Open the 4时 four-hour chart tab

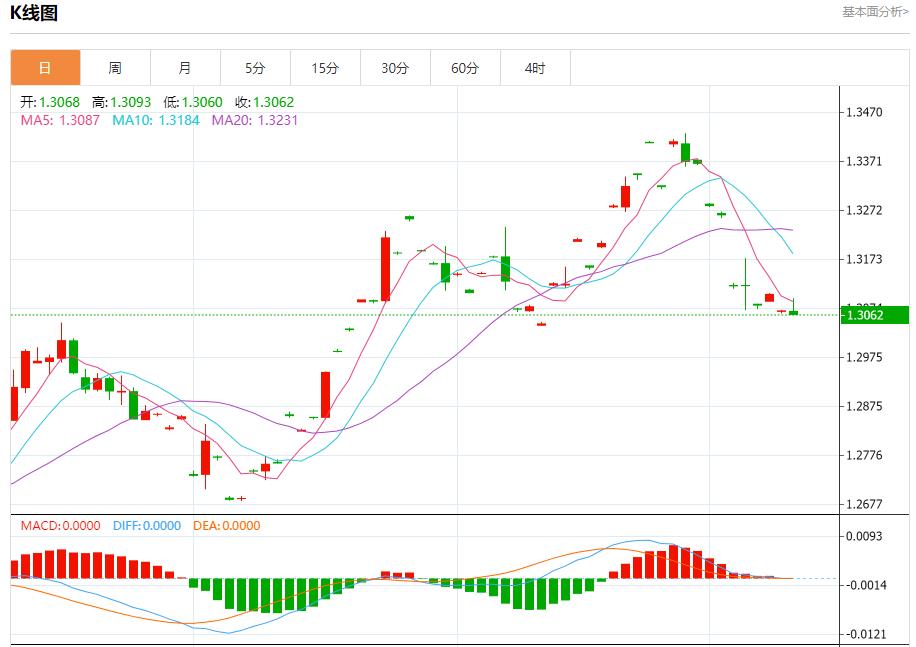535,68
